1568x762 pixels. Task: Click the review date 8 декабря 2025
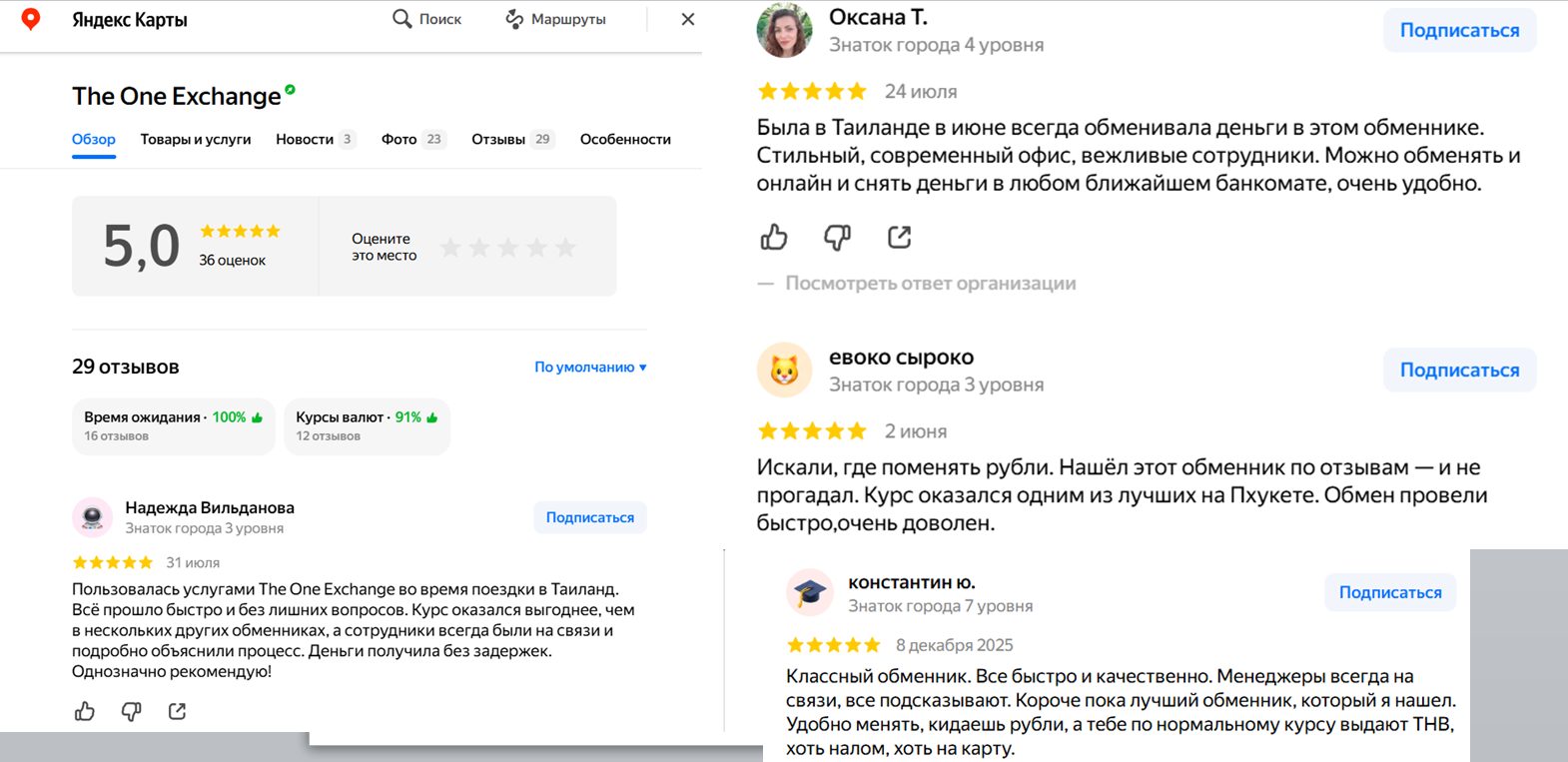(x=955, y=645)
